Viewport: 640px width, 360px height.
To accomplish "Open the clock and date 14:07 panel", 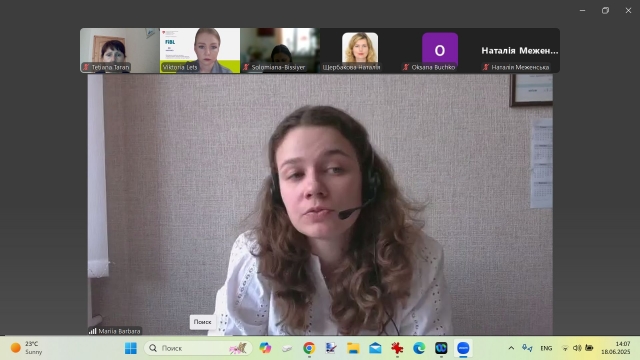I will click(616, 348).
